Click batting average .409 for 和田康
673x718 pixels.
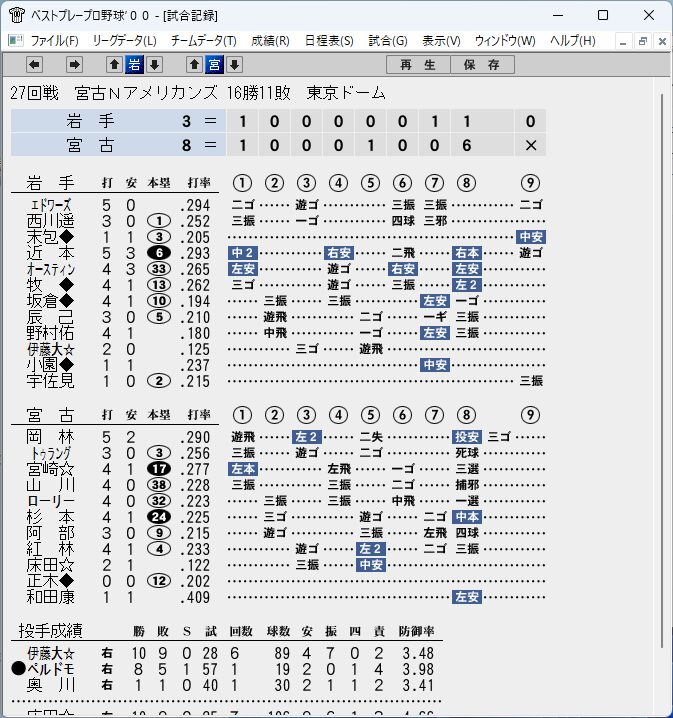tap(195, 597)
